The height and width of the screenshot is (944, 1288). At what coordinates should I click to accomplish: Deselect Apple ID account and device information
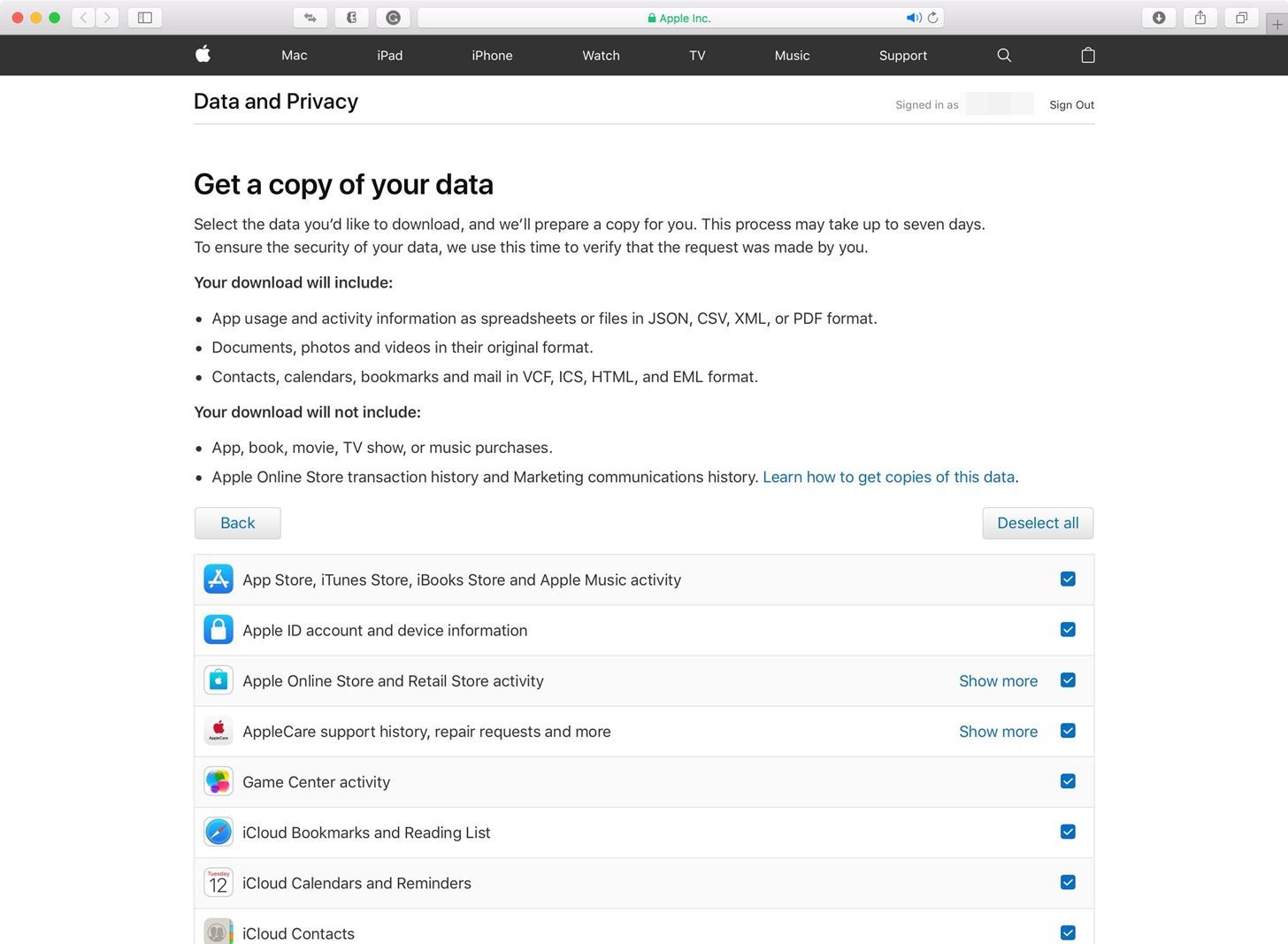click(1068, 629)
